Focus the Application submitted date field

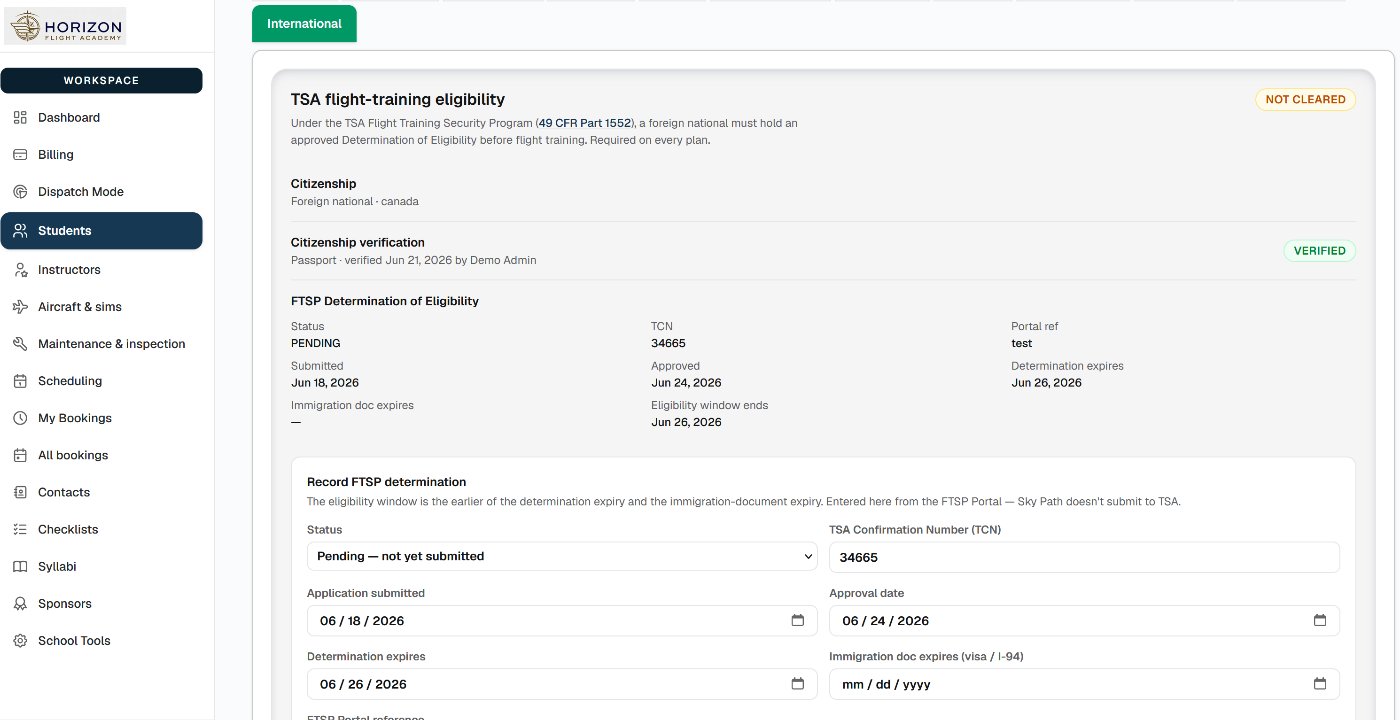point(562,621)
